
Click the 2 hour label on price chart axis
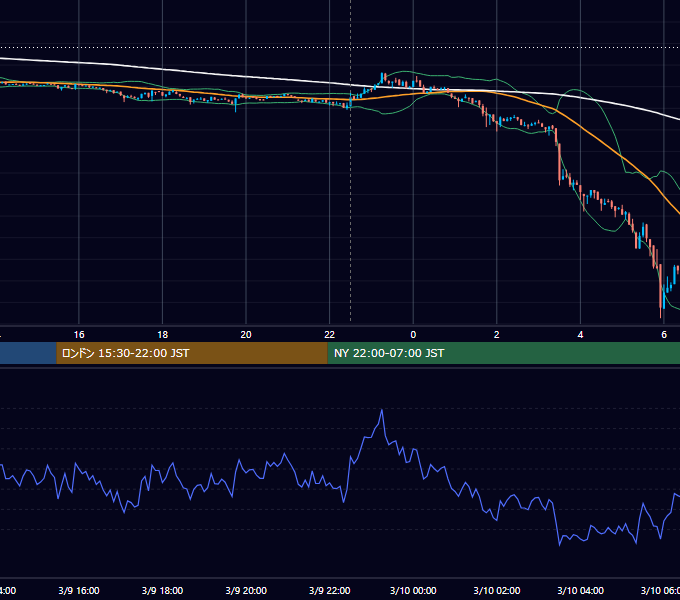(497, 335)
